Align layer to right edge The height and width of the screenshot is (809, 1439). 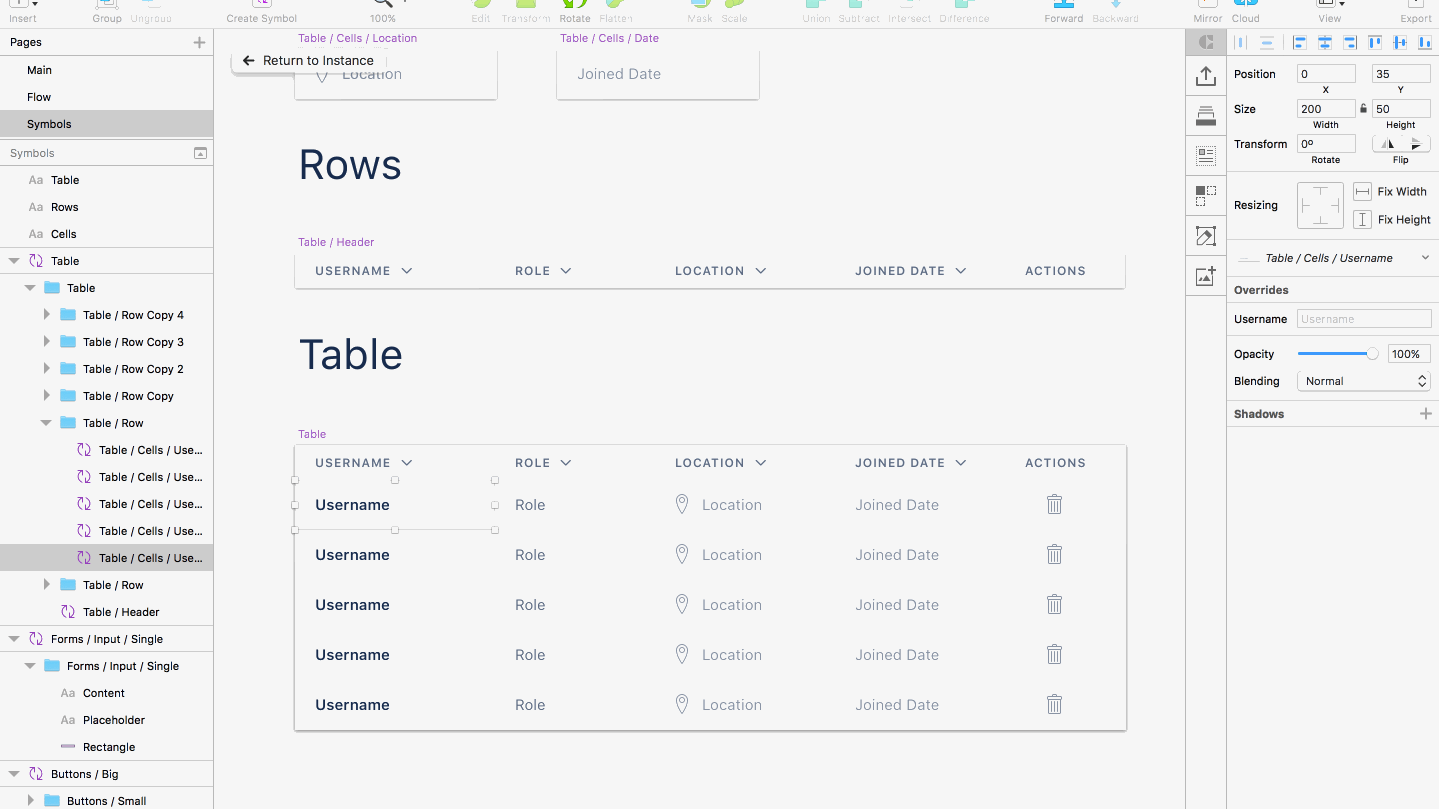click(x=1349, y=42)
